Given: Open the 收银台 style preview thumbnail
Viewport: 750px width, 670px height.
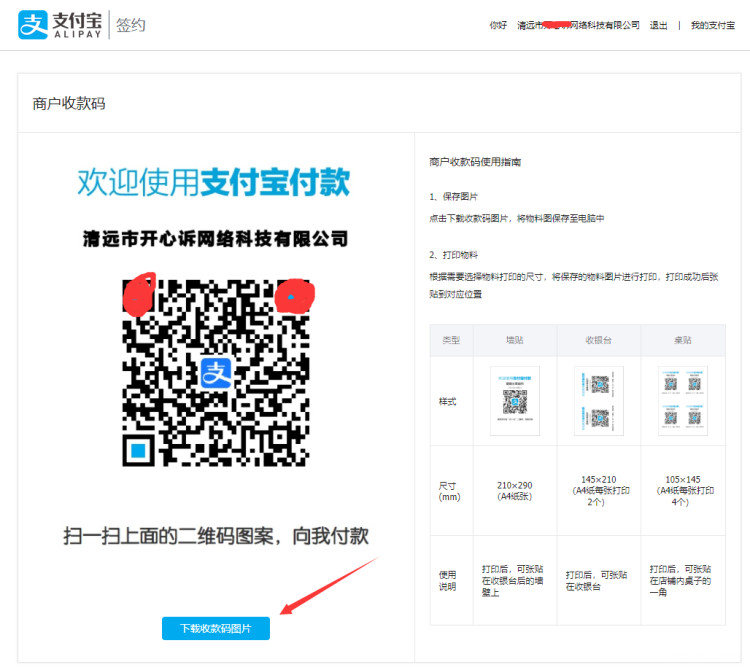Looking at the screenshot, I should pos(598,400).
